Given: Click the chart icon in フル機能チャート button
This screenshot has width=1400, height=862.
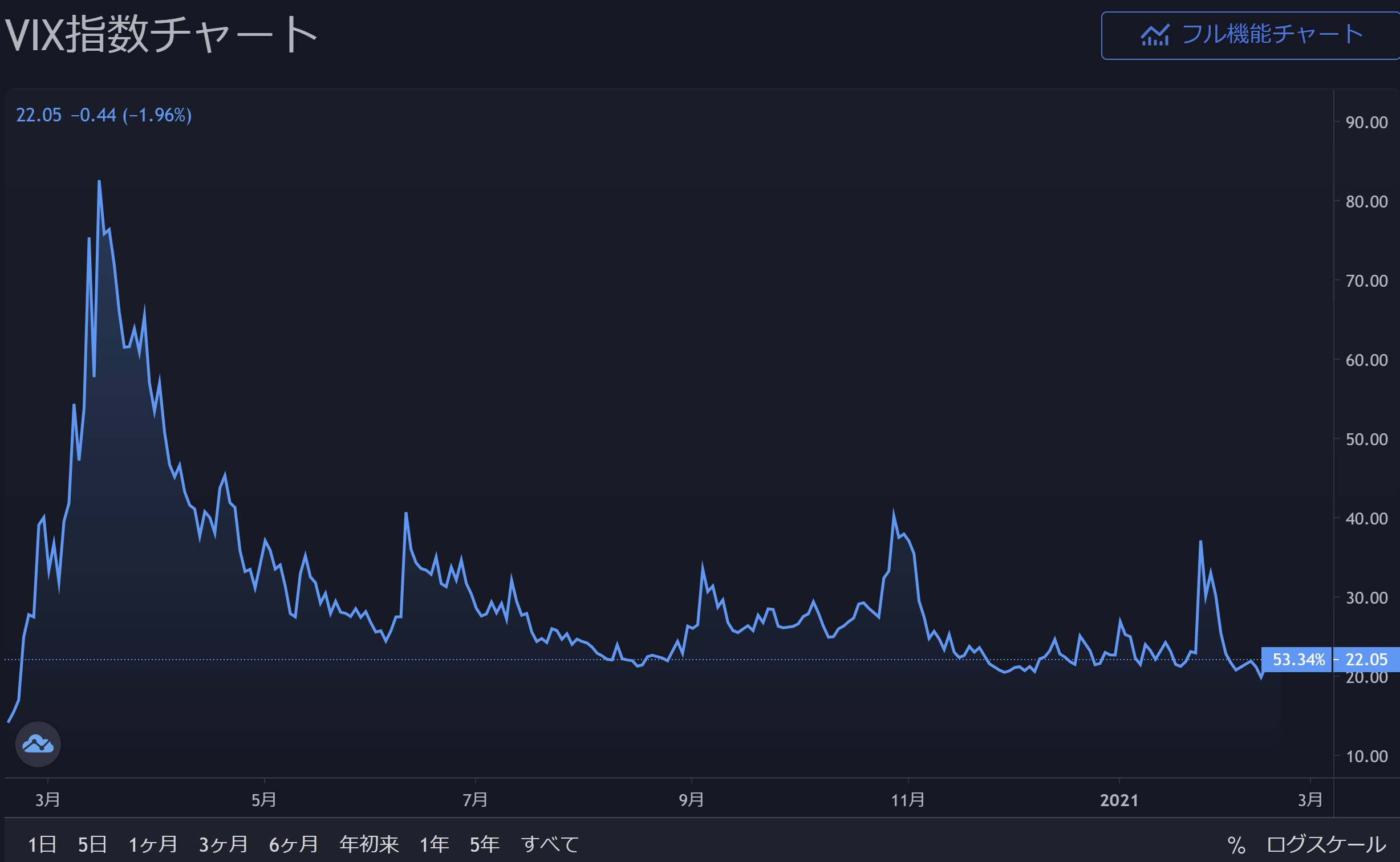Looking at the screenshot, I should tap(1155, 35).
